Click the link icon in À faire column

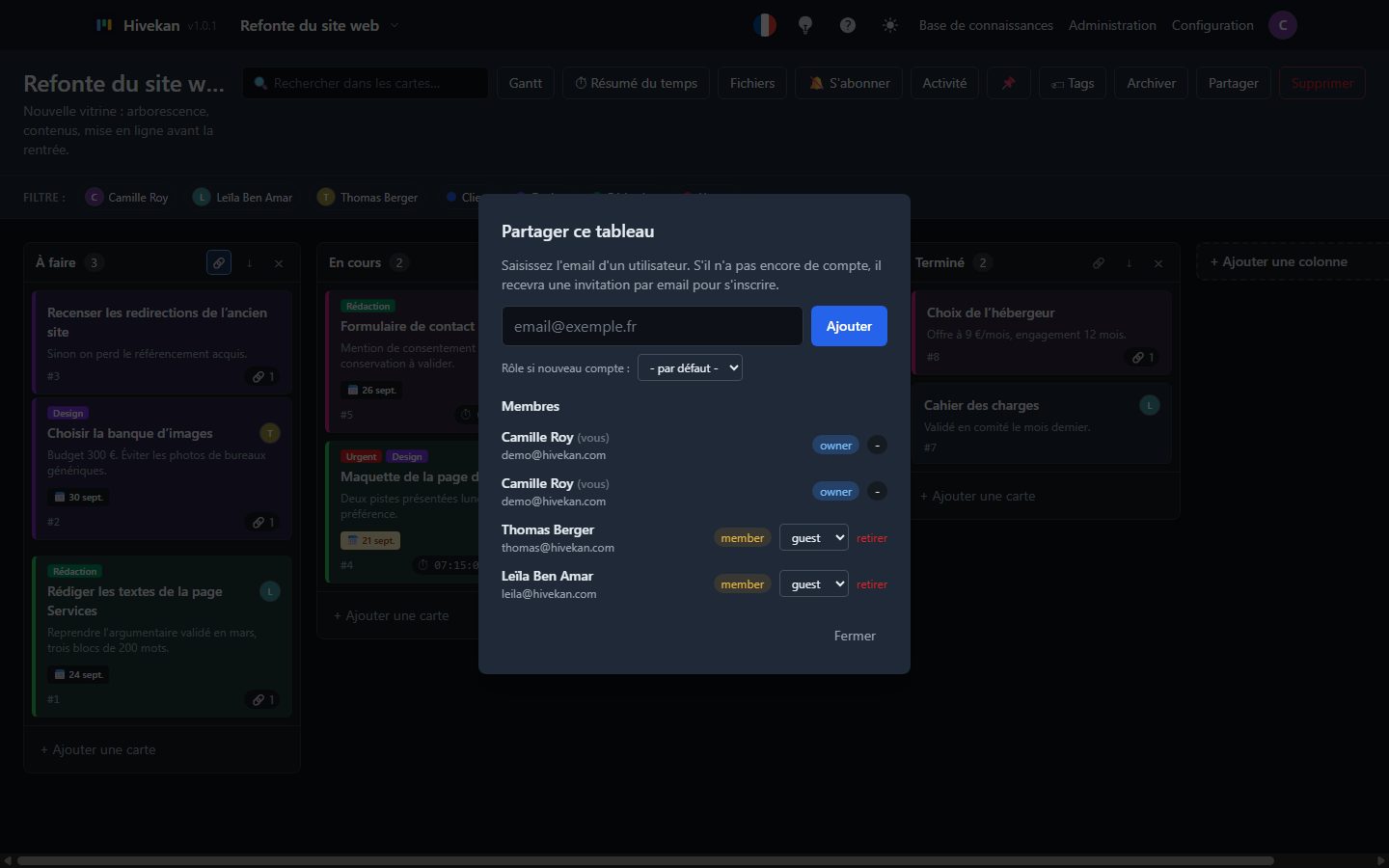point(219,262)
